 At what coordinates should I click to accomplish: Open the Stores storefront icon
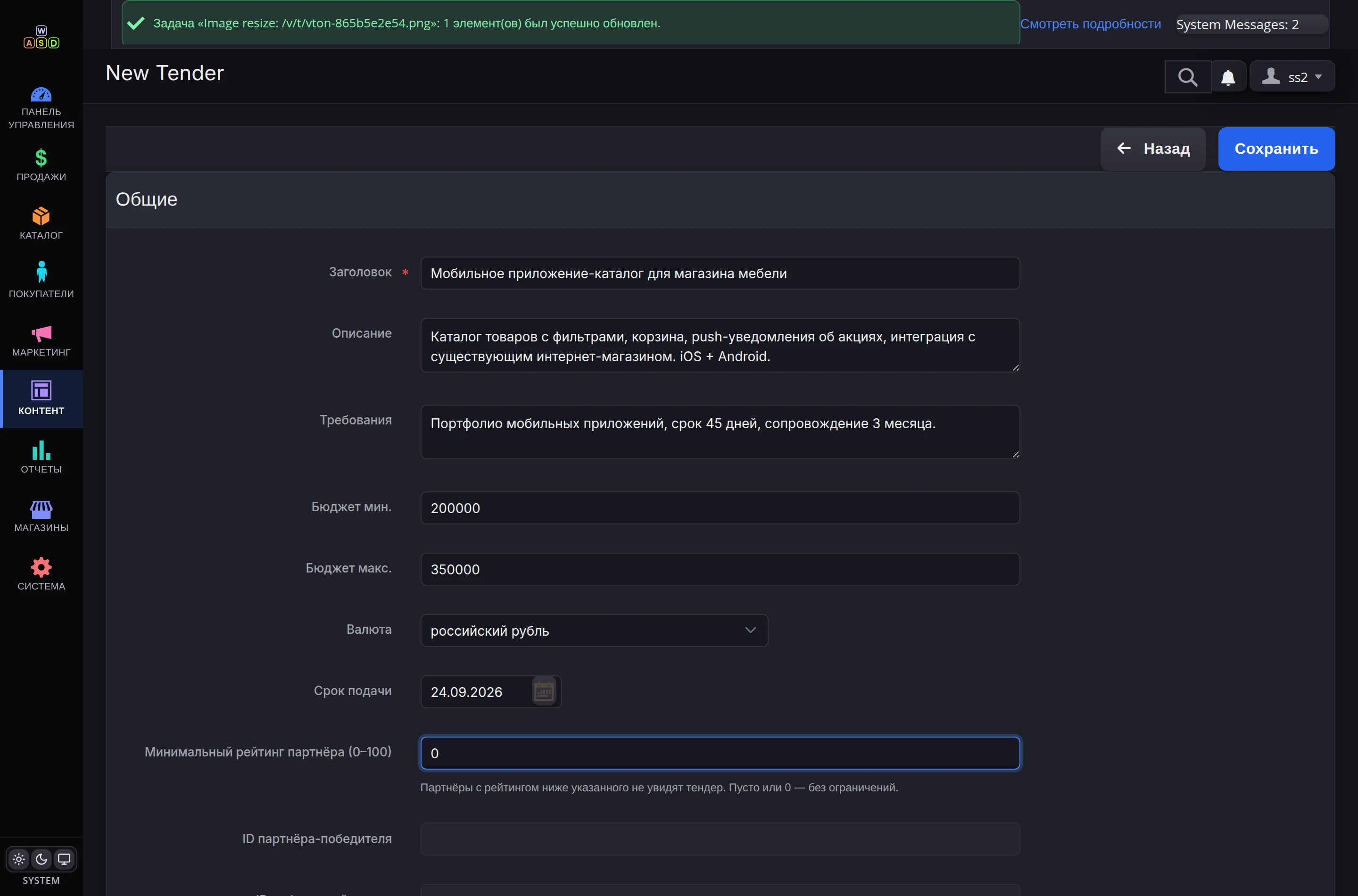tap(41, 510)
